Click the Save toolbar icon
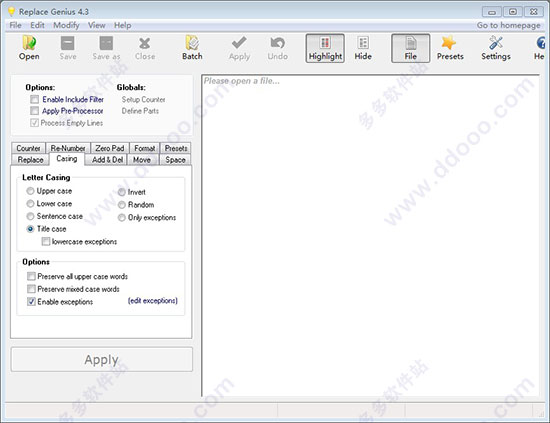550x423 pixels. [x=68, y=48]
